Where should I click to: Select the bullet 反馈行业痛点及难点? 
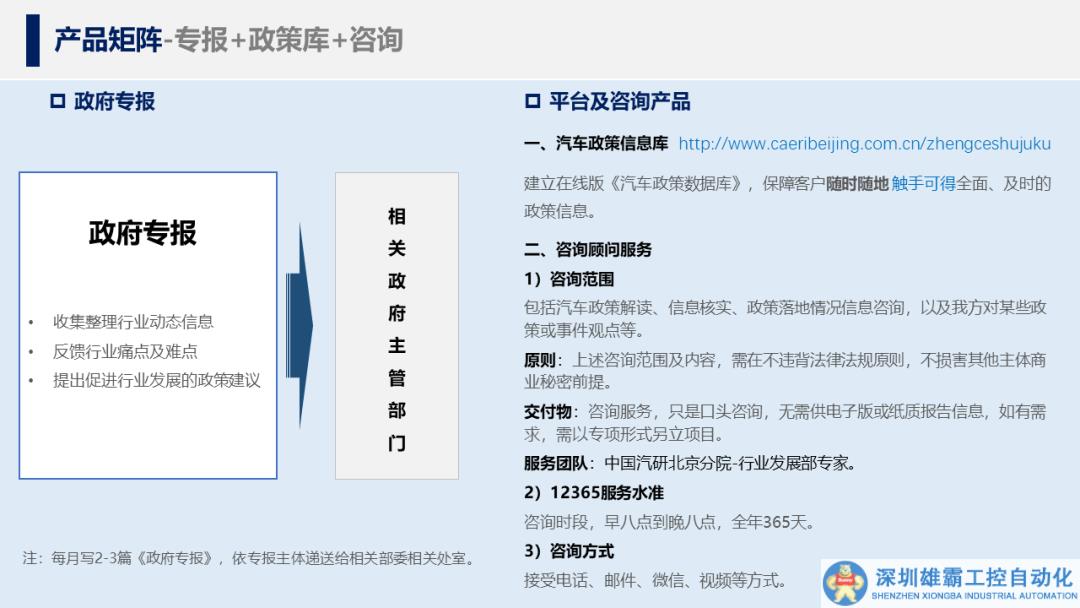(125, 351)
